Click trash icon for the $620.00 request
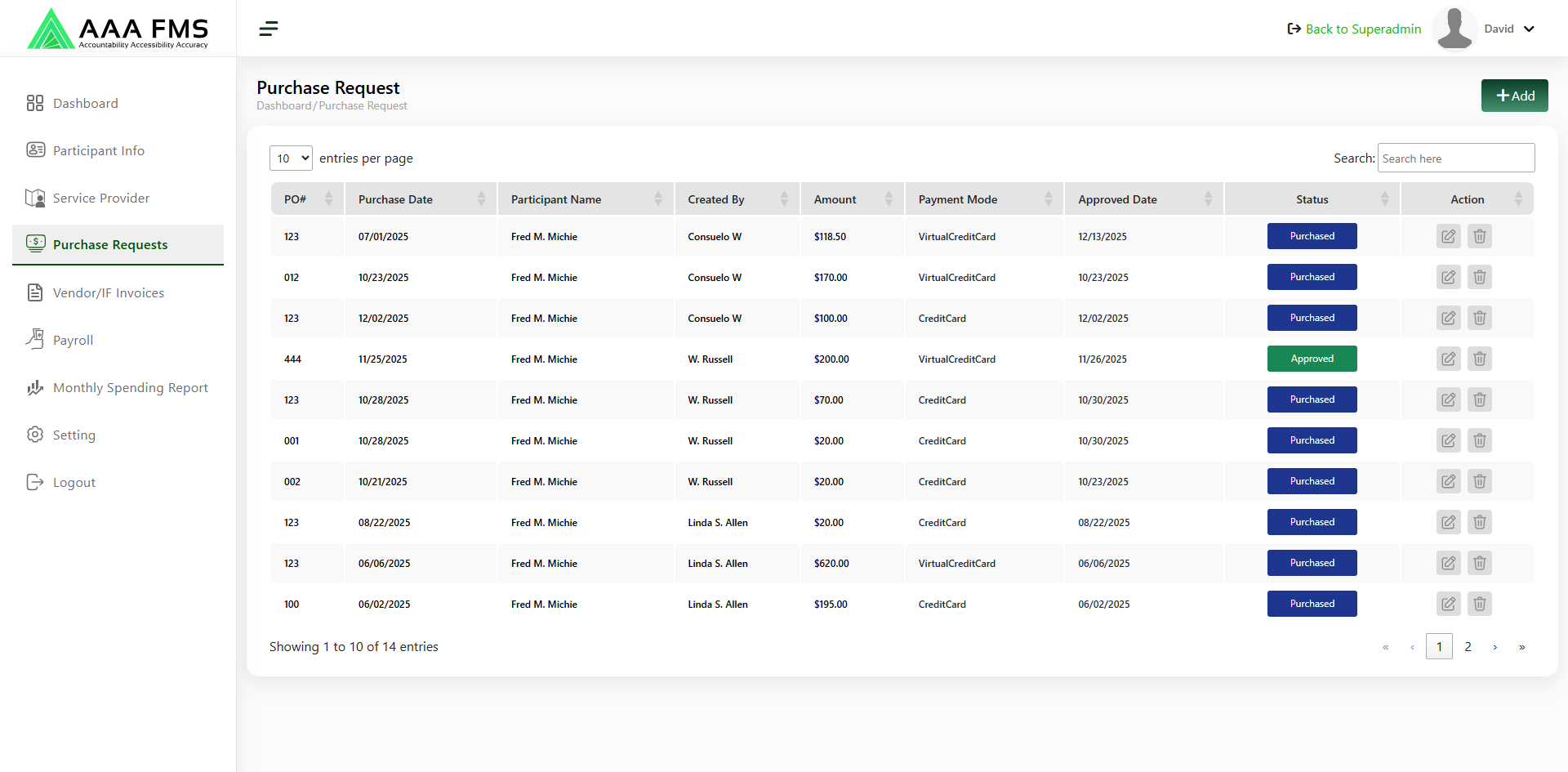Image resolution: width=1568 pixels, height=772 pixels. point(1479,564)
